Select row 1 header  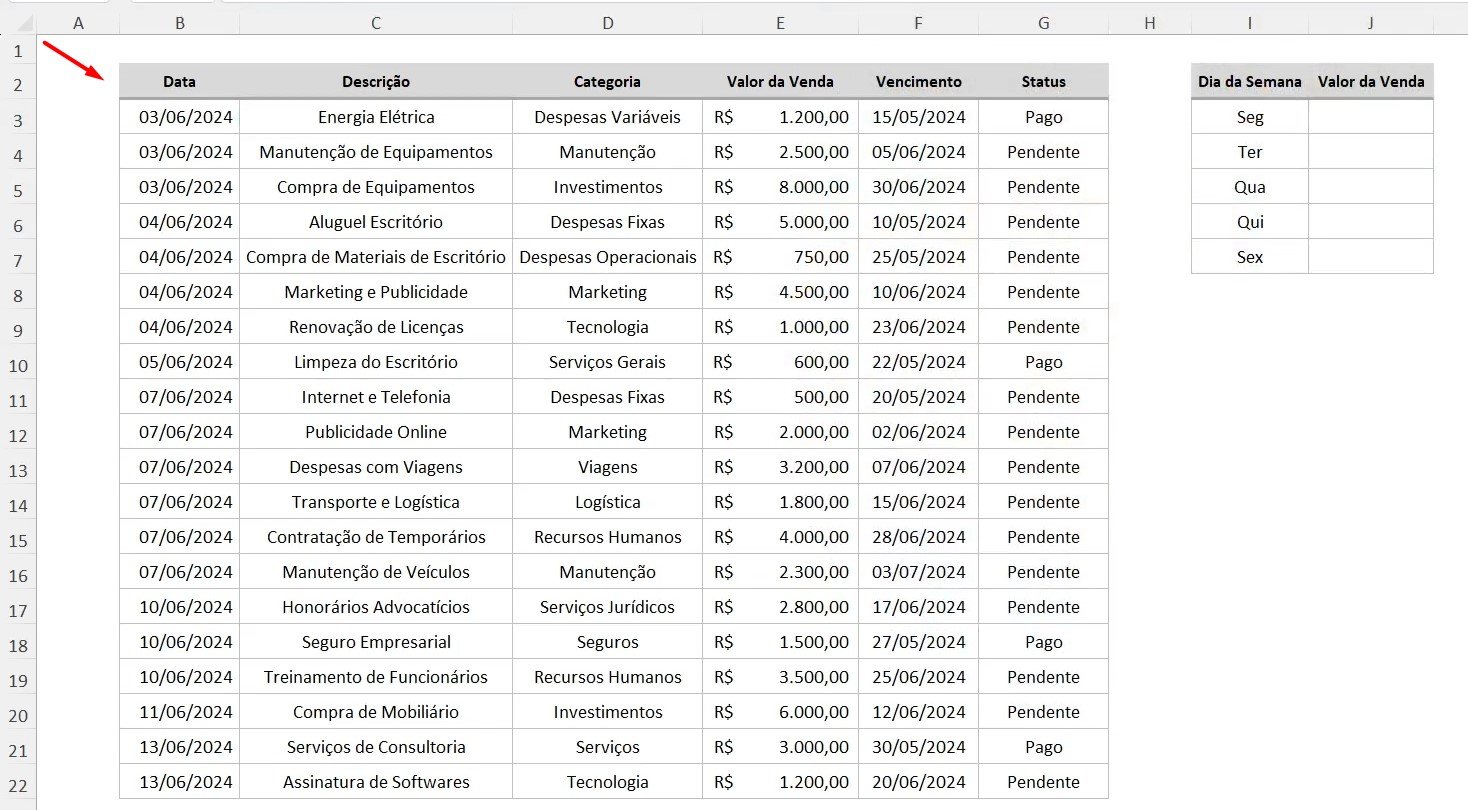tap(18, 50)
